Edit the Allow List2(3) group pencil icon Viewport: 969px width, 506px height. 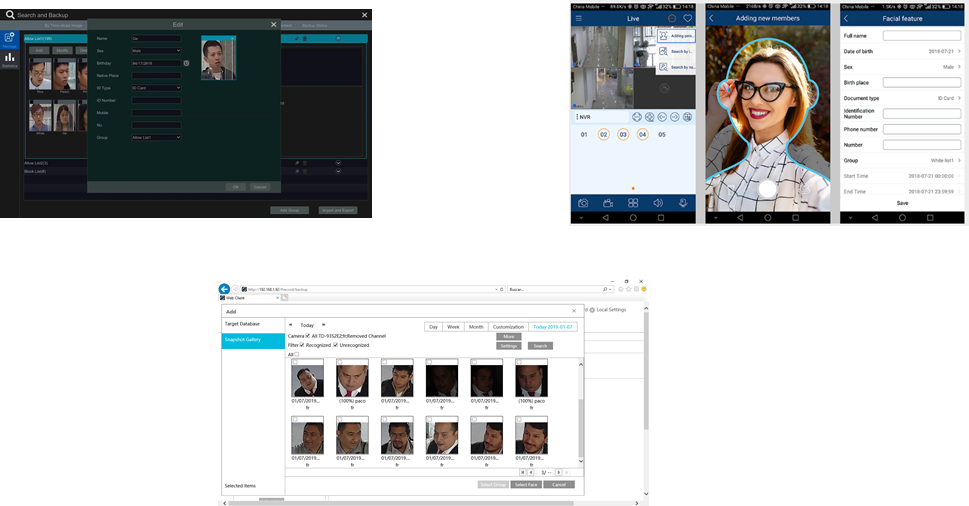(297, 163)
